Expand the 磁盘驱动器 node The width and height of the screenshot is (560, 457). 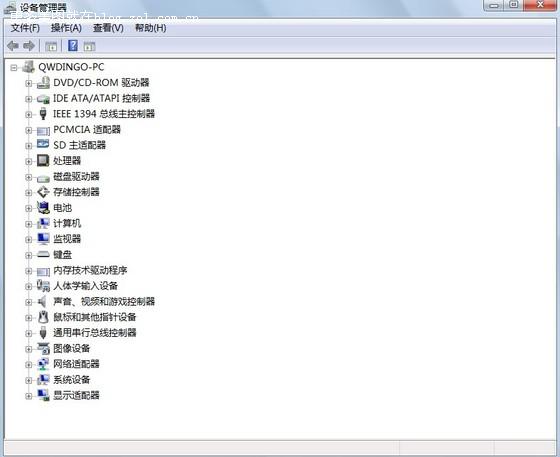pos(29,177)
